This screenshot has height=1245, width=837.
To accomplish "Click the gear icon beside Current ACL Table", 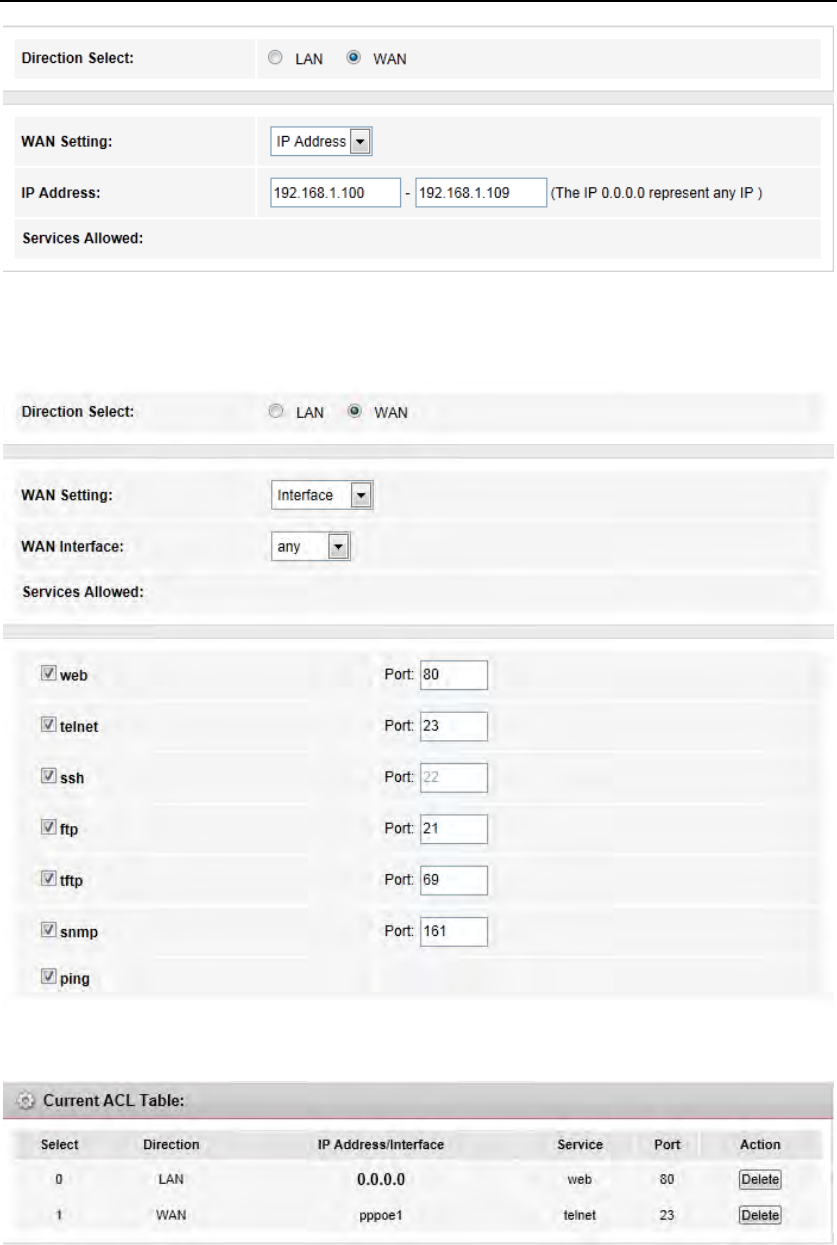I will [25, 1101].
